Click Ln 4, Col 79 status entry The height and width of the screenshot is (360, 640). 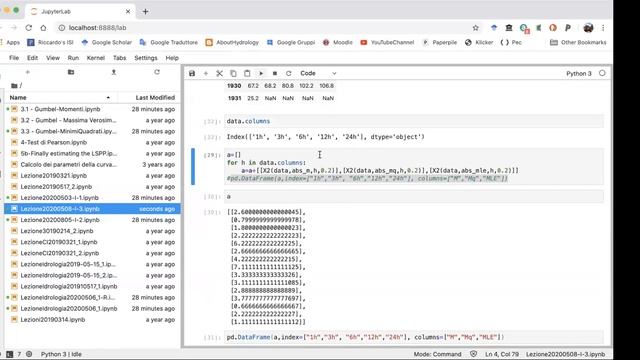click(x=502, y=354)
